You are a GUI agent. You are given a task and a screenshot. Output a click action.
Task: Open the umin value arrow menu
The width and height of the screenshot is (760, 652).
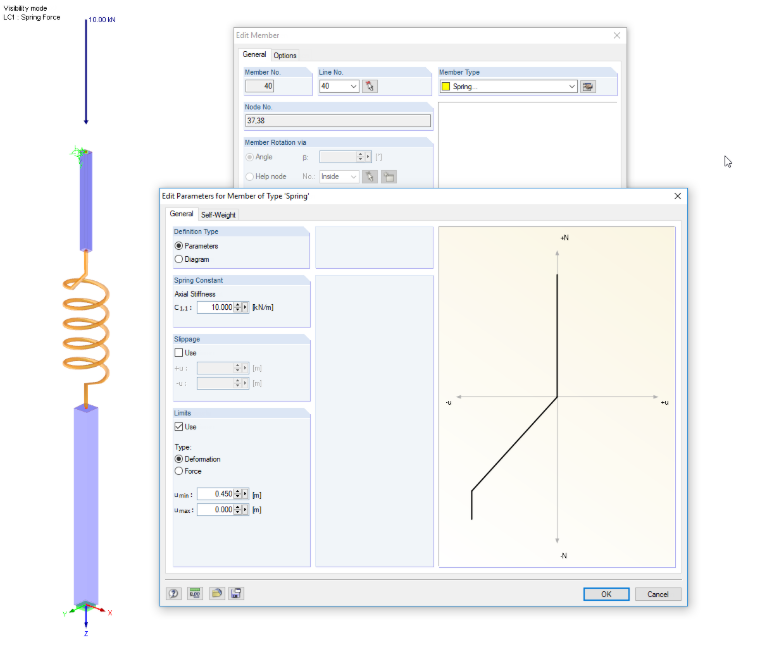pyautogui.click(x=245, y=494)
